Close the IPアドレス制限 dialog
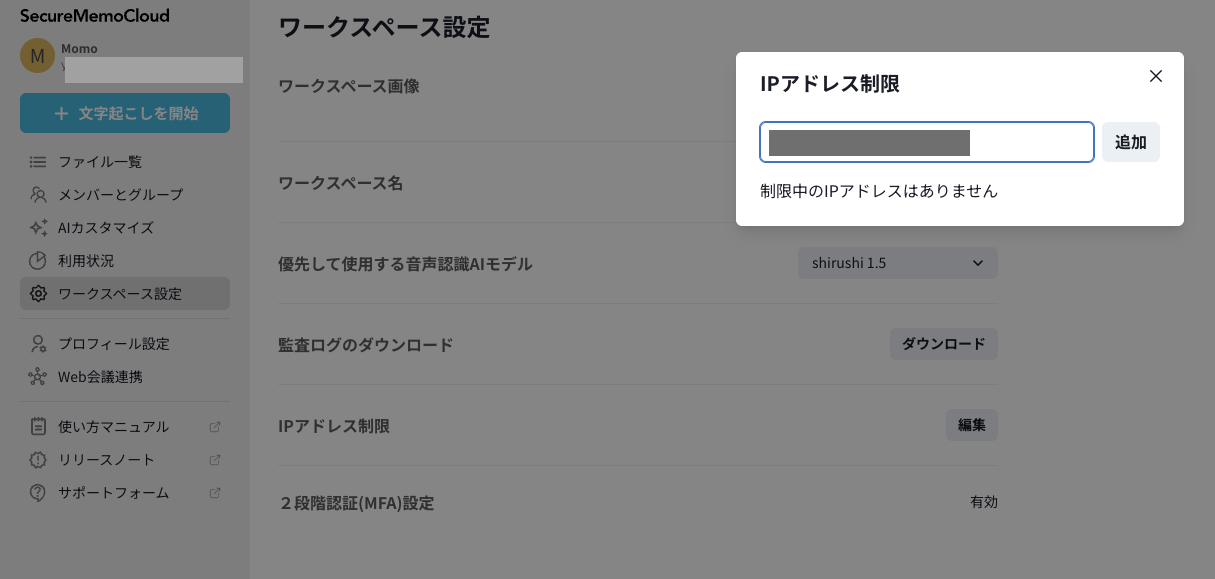1215x579 pixels. 1156,76
